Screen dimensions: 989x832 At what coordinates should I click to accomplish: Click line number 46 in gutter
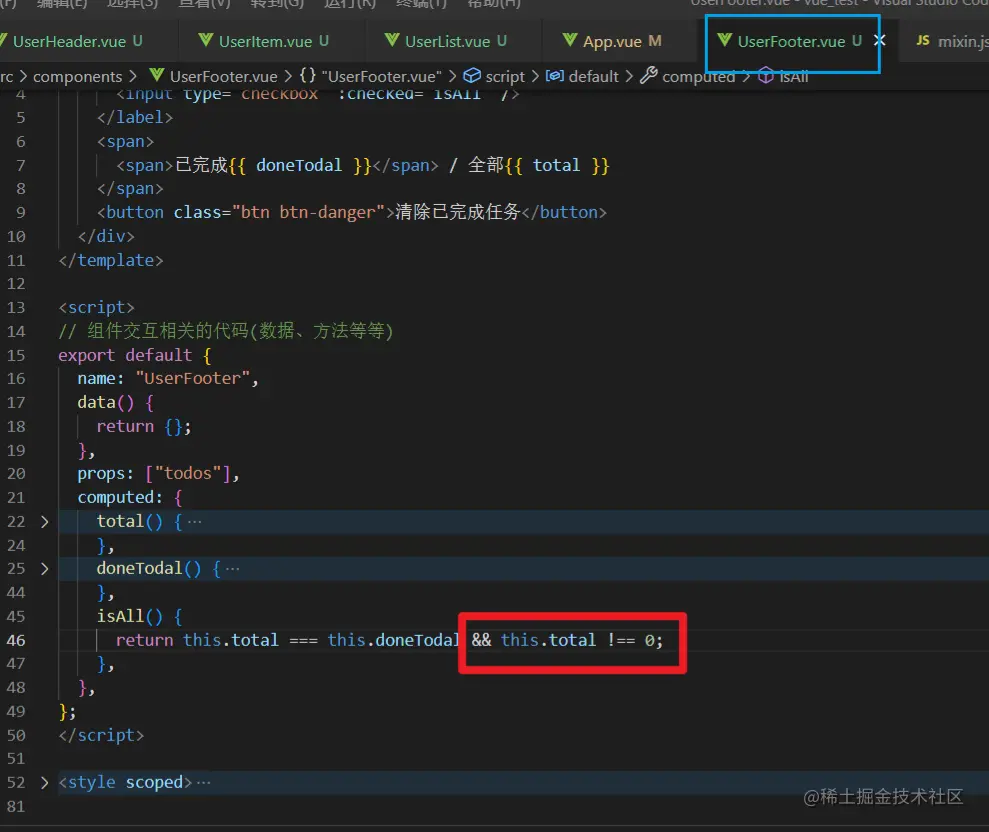click(x=16, y=640)
